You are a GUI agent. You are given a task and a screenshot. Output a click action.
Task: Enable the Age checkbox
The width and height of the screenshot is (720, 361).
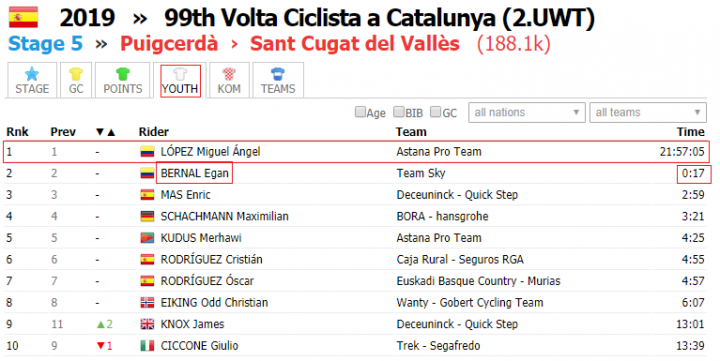coord(360,112)
